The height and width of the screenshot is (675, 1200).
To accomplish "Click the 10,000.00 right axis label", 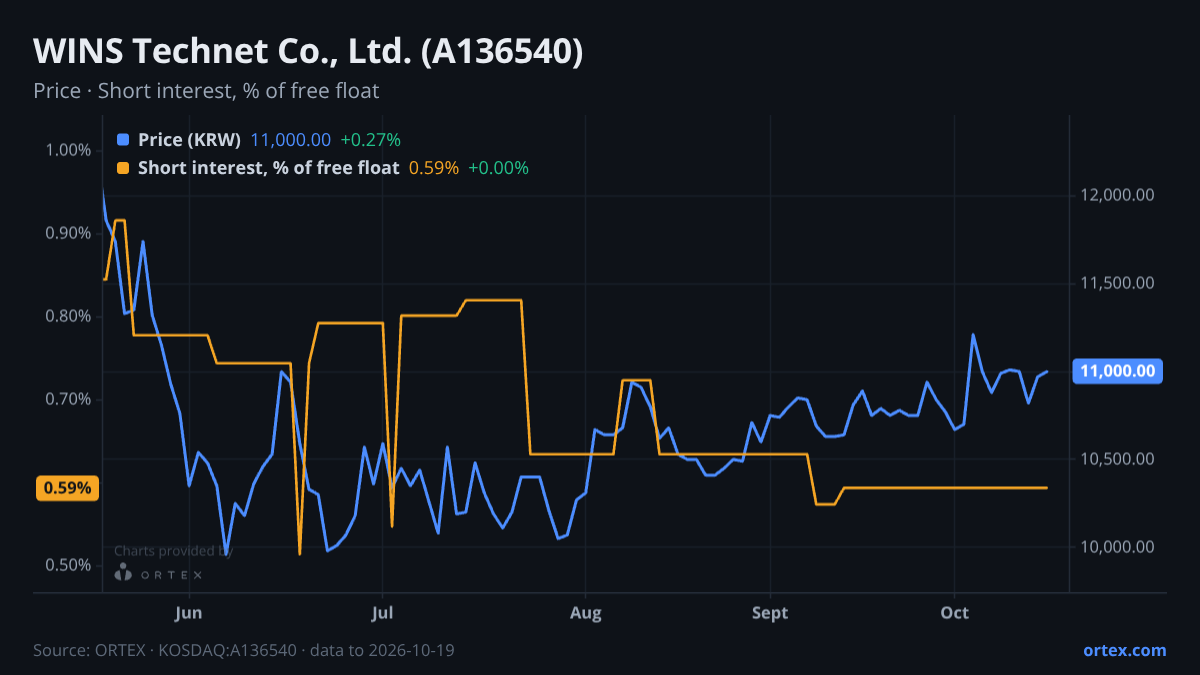I will pyautogui.click(x=1116, y=547).
